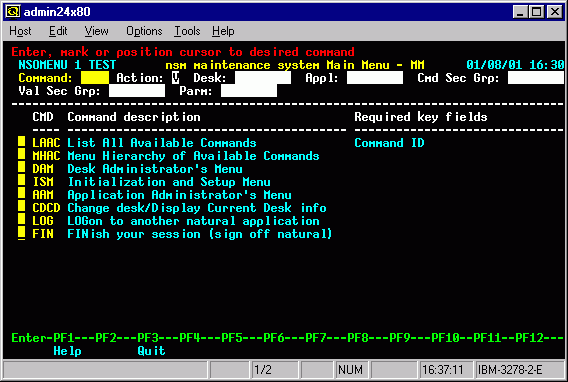The height and width of the screenshot is (382, 568).
Task: Click the "Command description" column header
Action: pos(134,117)
